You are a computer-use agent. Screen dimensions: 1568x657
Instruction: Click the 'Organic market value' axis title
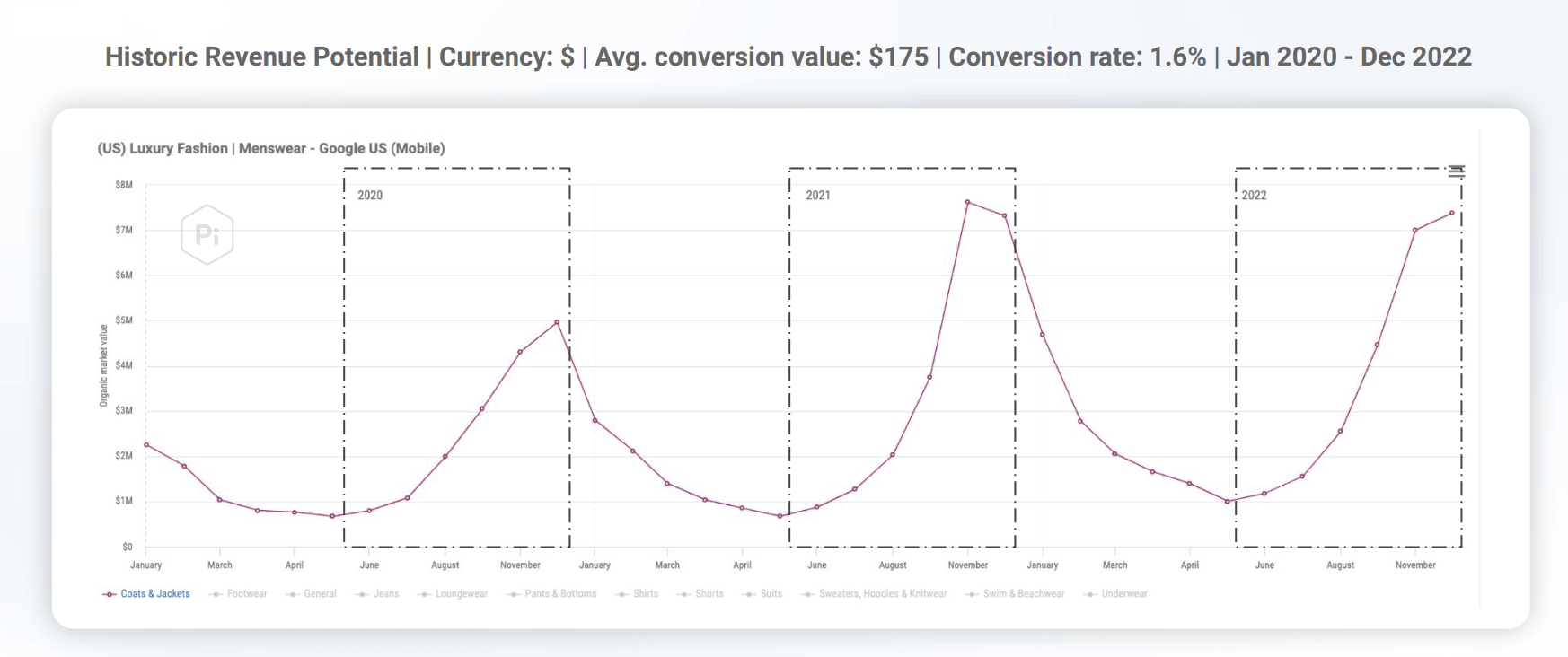[103, 365]
